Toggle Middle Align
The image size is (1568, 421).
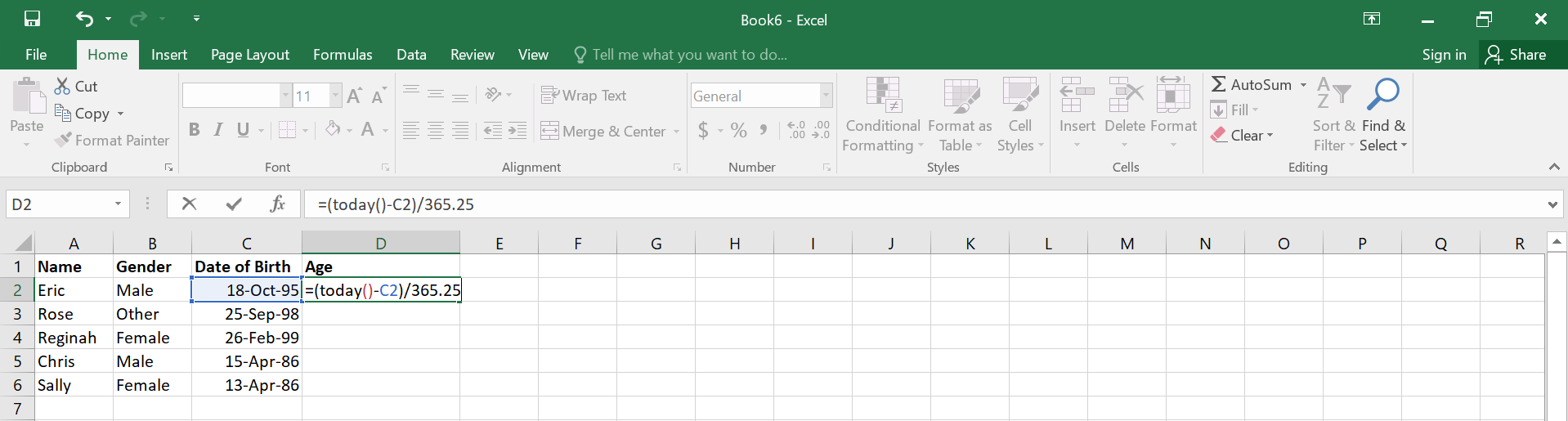(x=436, y=95)
